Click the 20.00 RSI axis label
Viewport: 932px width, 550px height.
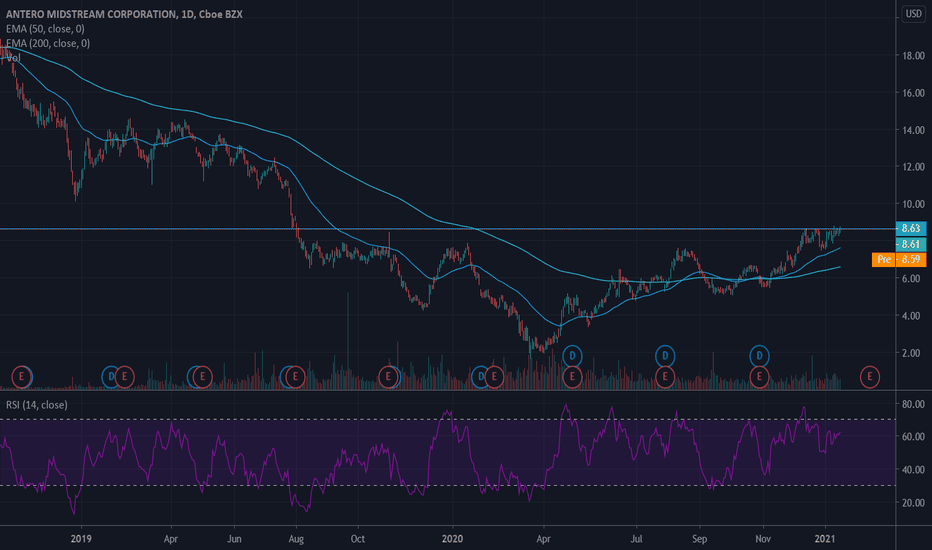[x=914, y=502]
